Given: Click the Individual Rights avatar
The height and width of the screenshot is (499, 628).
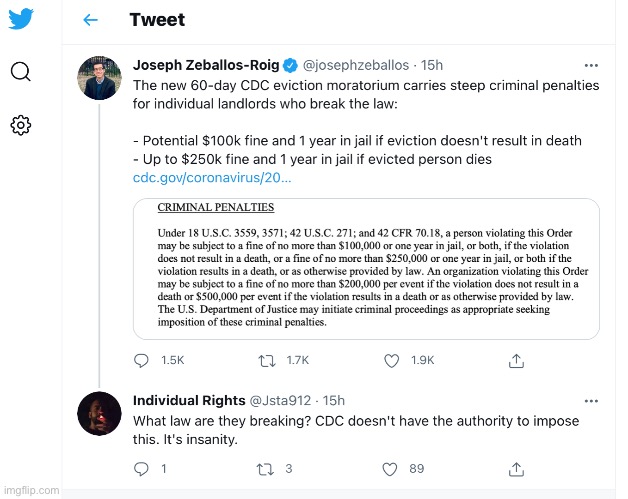Looking at the screenshot, I should coord(100,414).
